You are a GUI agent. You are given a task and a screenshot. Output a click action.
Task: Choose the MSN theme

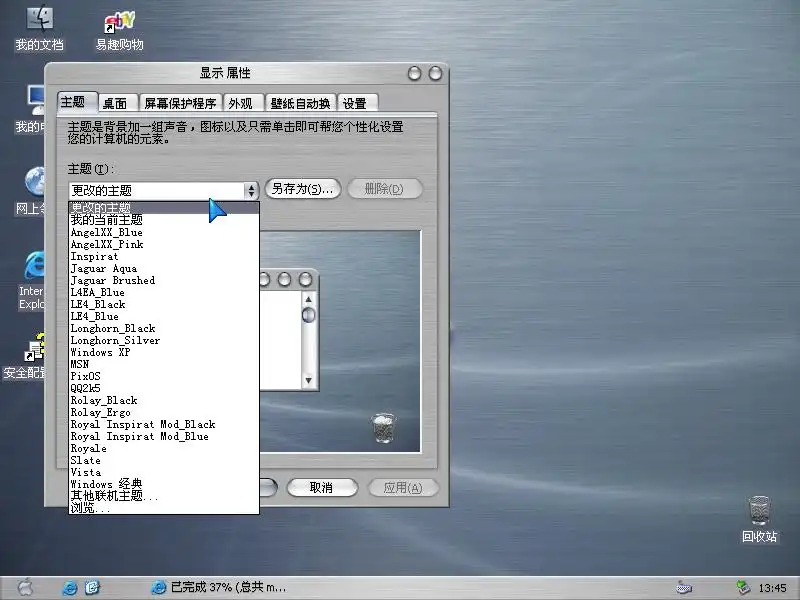(x=164, y=364)
